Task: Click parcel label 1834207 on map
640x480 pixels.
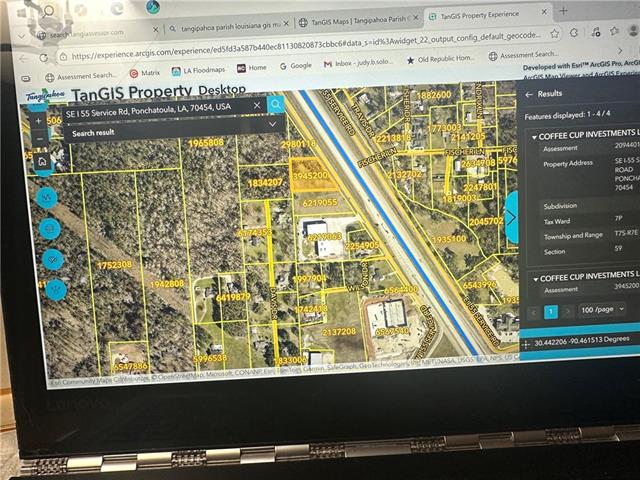Action: point(265,183)
